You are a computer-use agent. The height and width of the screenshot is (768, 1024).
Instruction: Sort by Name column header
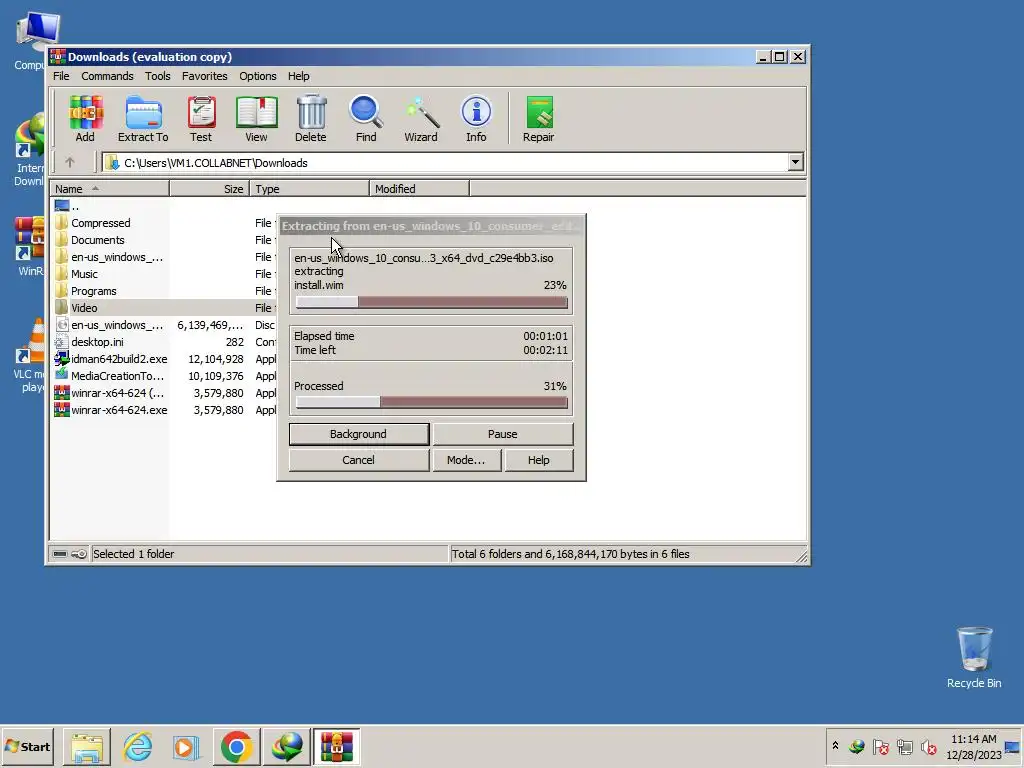coord(110,189)
